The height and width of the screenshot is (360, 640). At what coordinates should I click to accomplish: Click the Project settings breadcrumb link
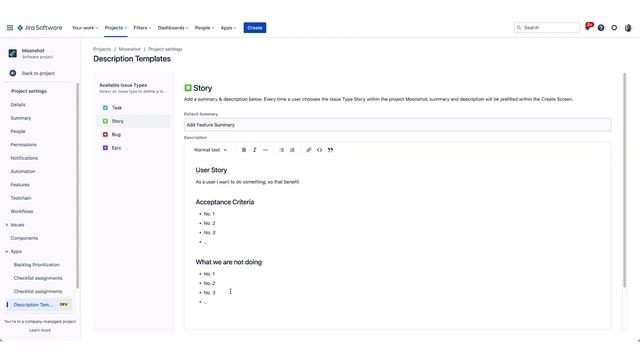[165, 49]
